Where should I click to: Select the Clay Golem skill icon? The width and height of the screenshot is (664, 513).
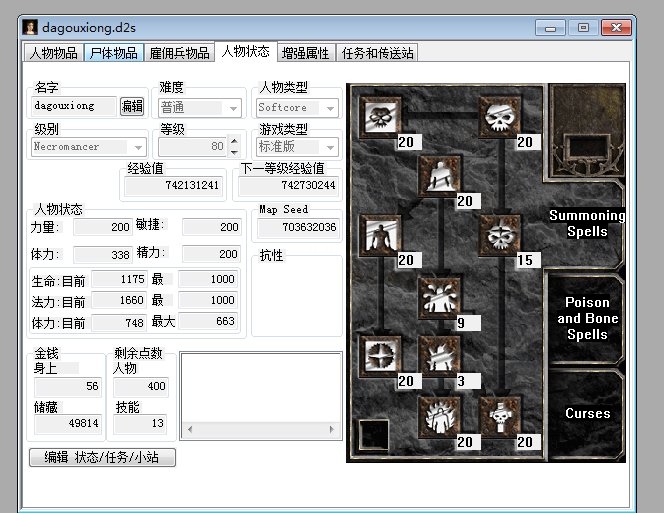tap(440, 176)
